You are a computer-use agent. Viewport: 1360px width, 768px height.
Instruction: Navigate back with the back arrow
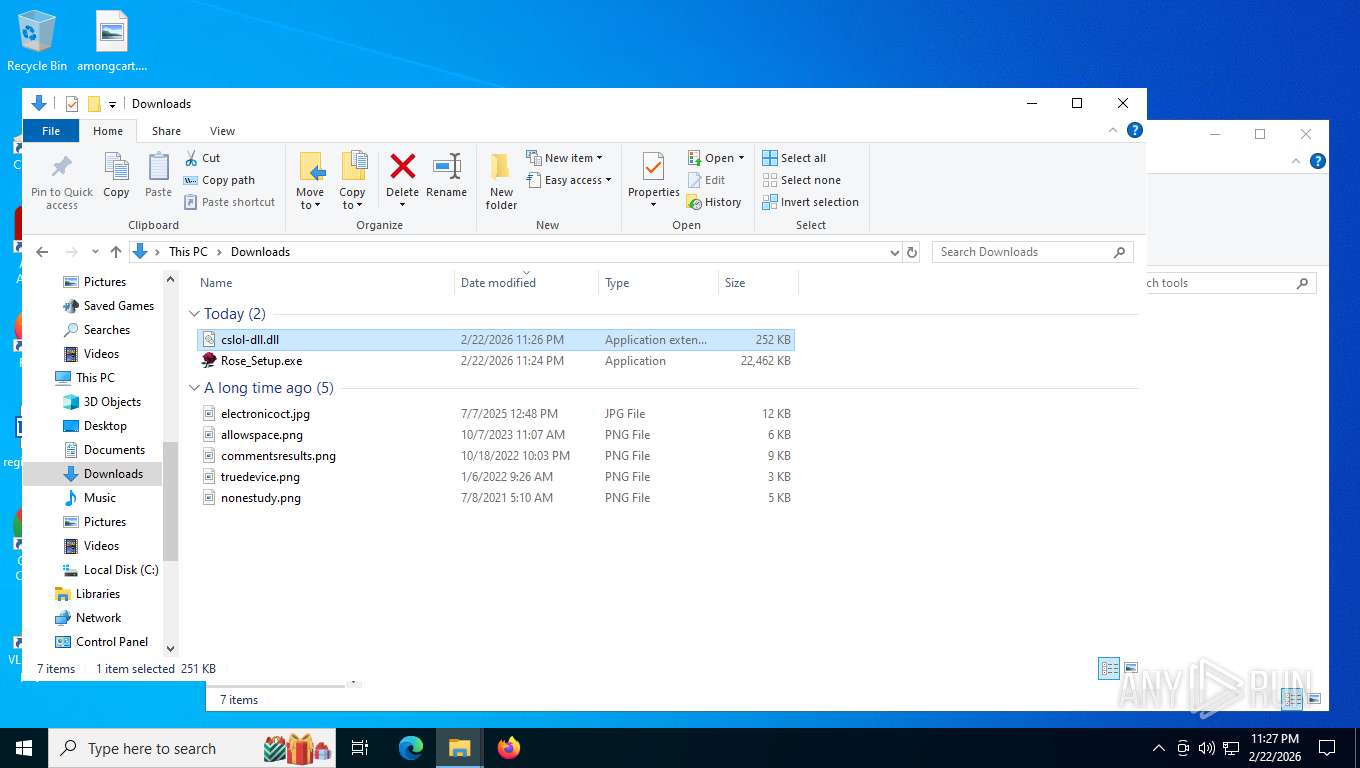[x=42, y=252]
